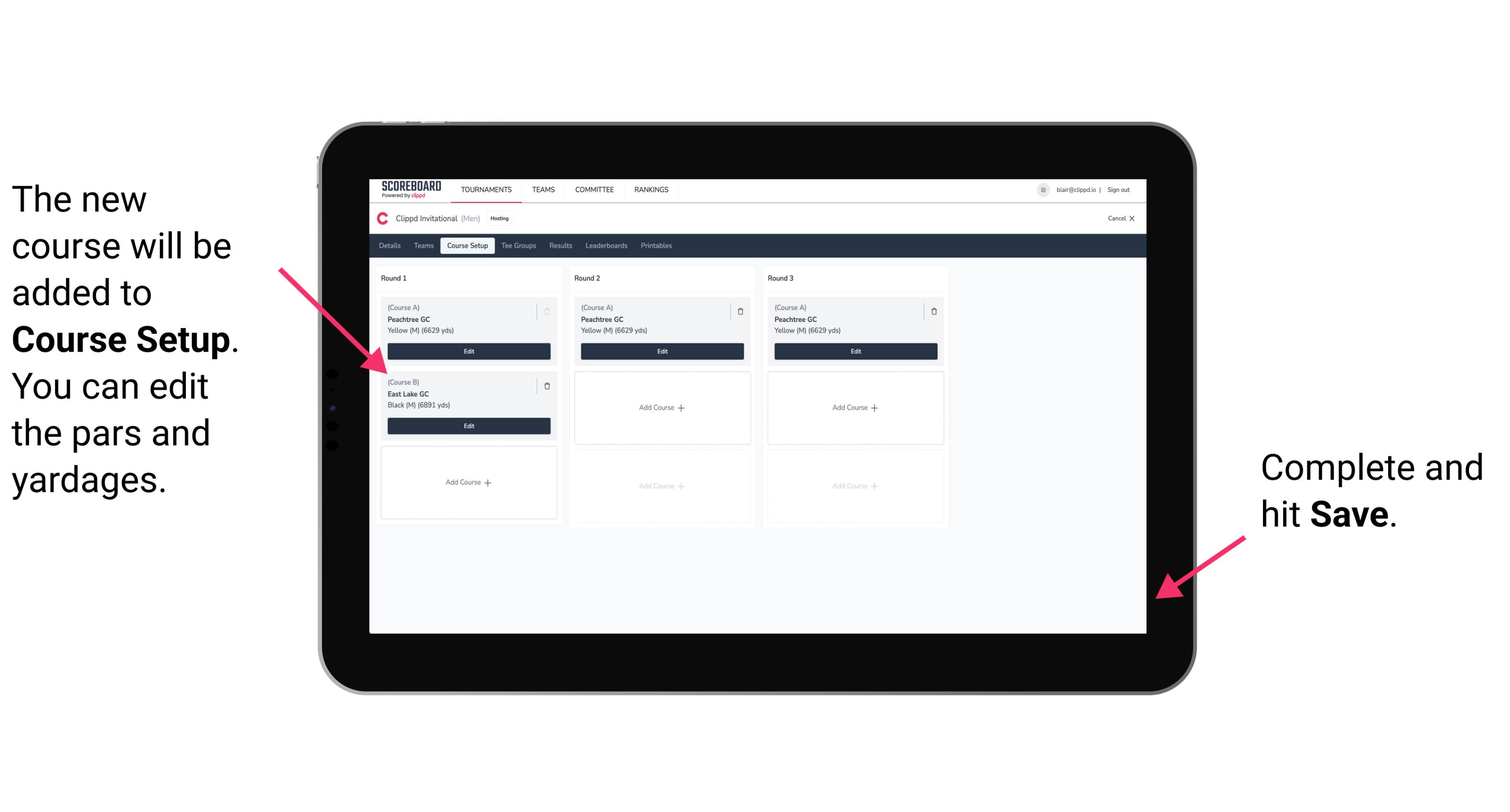Viewport: 1510px width, 812px height.
Task: Click the Rankings menu item
Action: point(653,190)
